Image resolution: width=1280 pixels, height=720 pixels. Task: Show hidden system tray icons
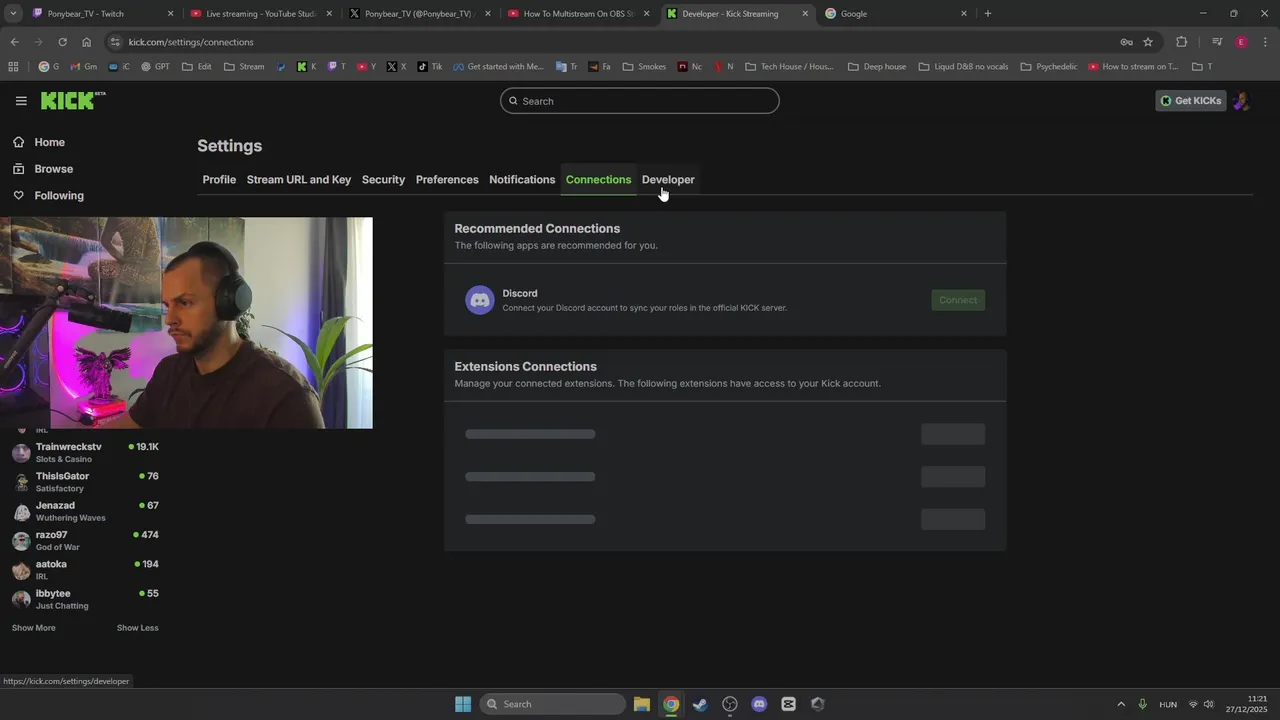1121,704
